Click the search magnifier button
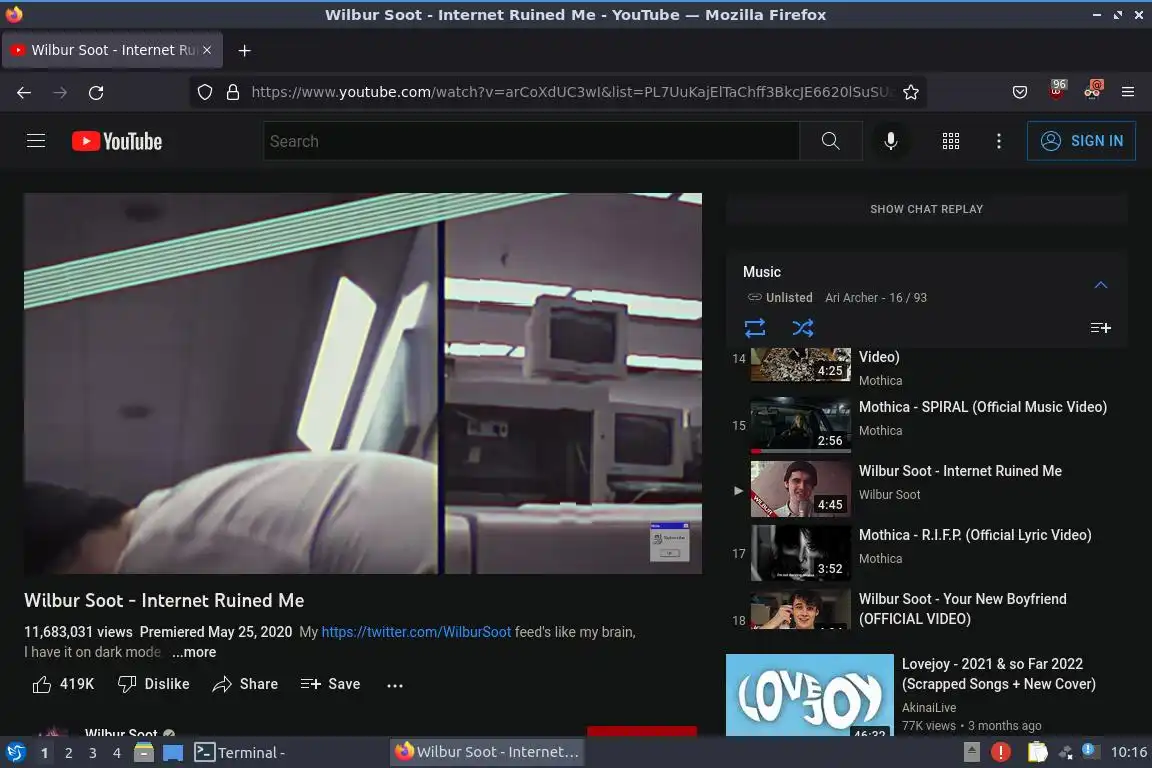This screenshot has width=1152, height=768. (x=830, y=141)
